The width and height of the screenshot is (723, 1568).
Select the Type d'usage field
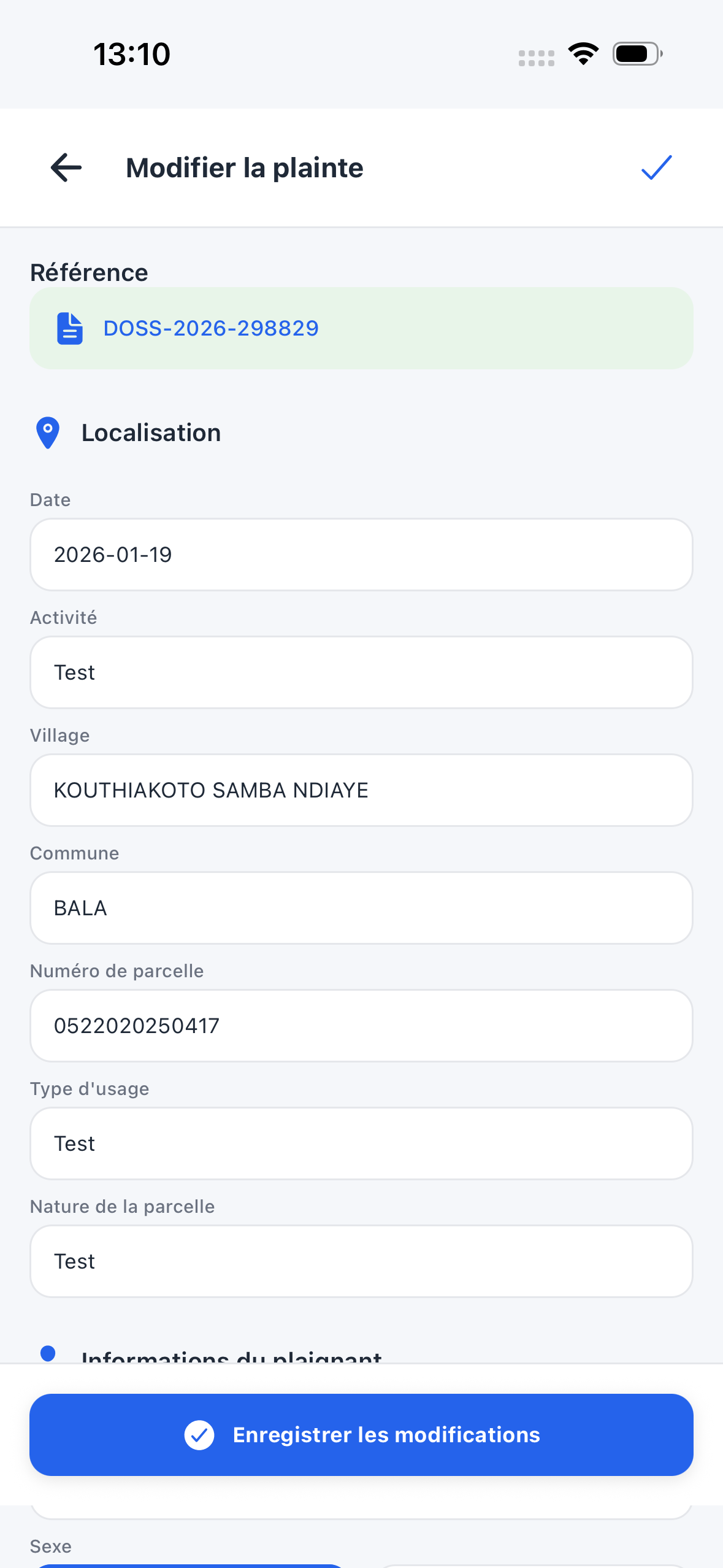(361, 1143)
